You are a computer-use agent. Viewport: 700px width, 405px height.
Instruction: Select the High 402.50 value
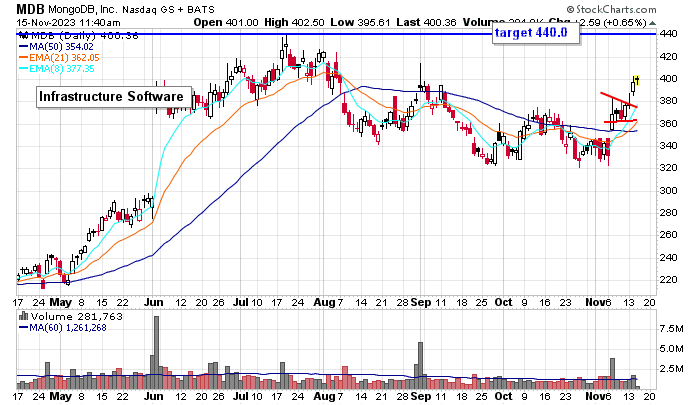point(294,22)
